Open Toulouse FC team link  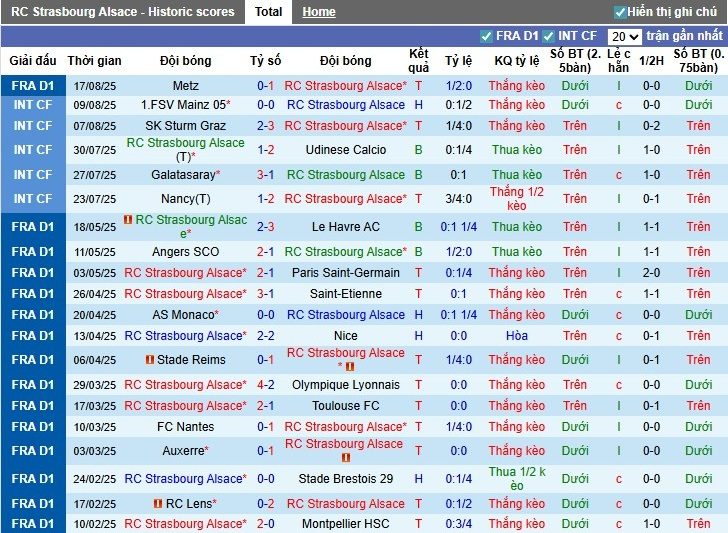click(x=346, y=406)
